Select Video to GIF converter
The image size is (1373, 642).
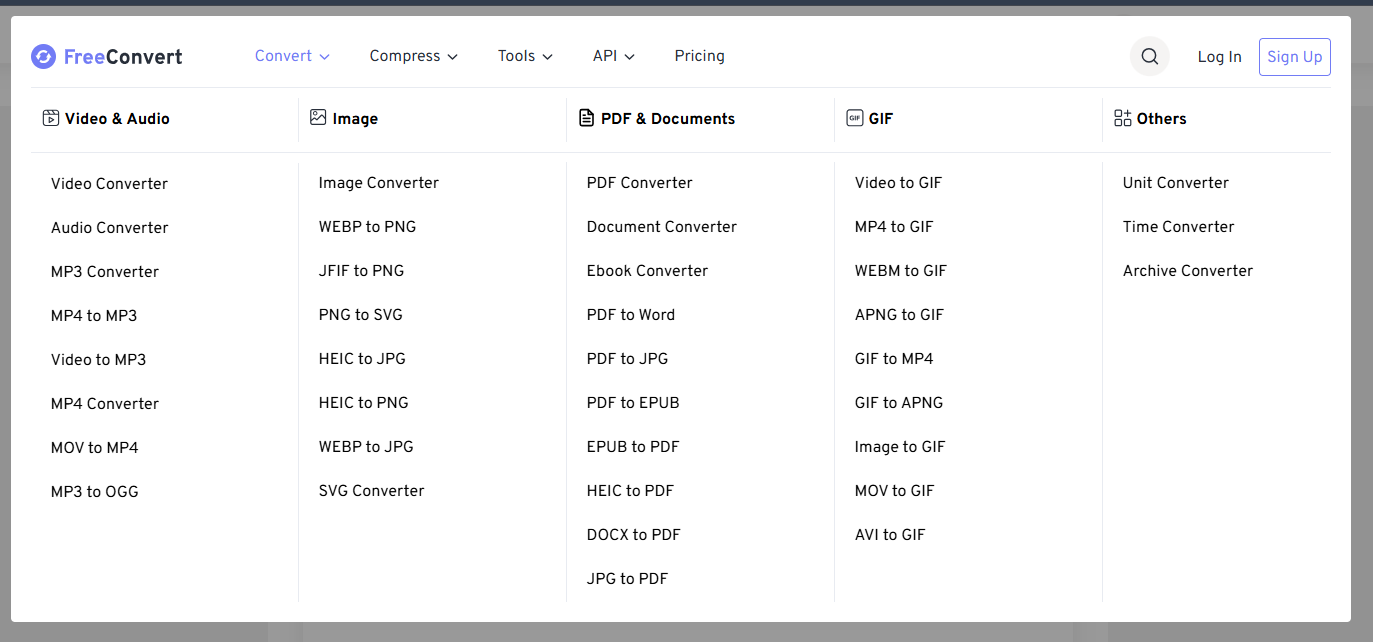click(898, 183)
